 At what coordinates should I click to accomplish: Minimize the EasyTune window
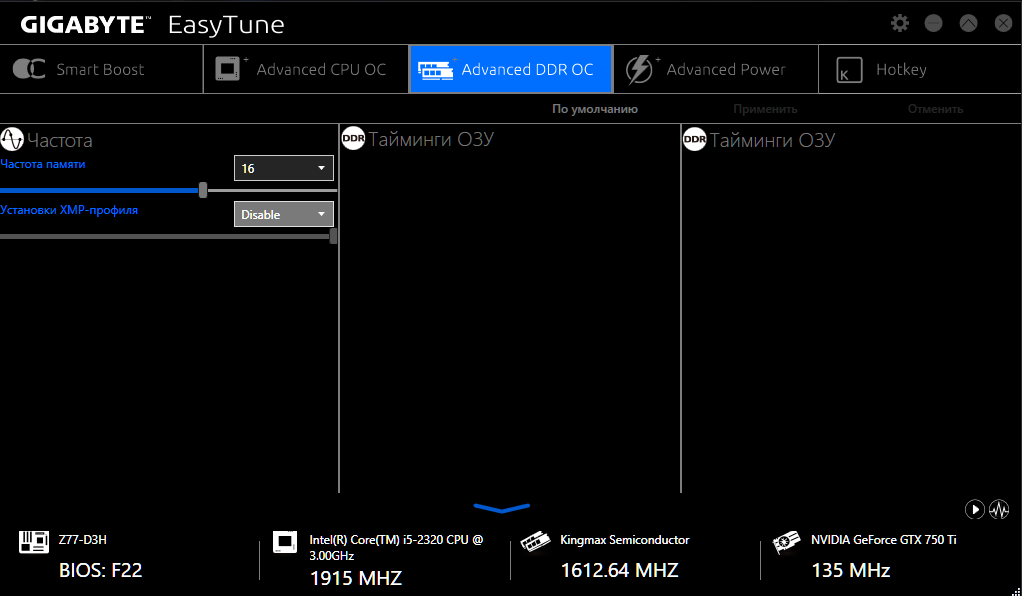933,23
